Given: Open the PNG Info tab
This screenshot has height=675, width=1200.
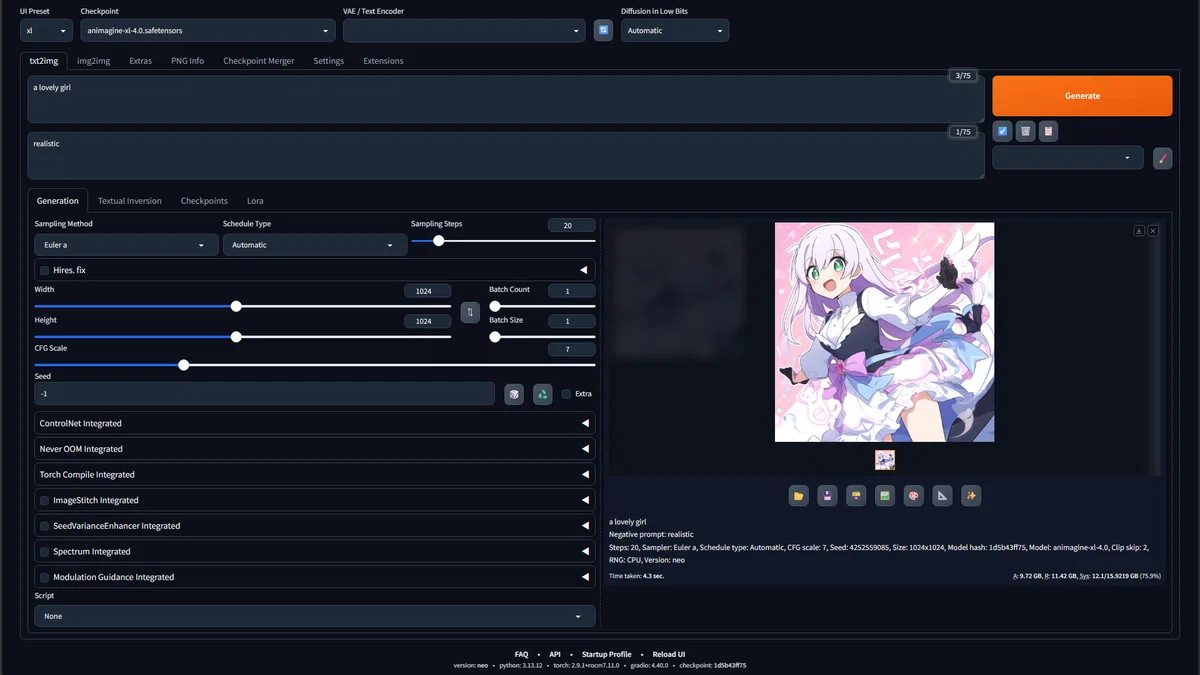Looking at the screenshot, I should pyautogui.click(x=187, y=61).
